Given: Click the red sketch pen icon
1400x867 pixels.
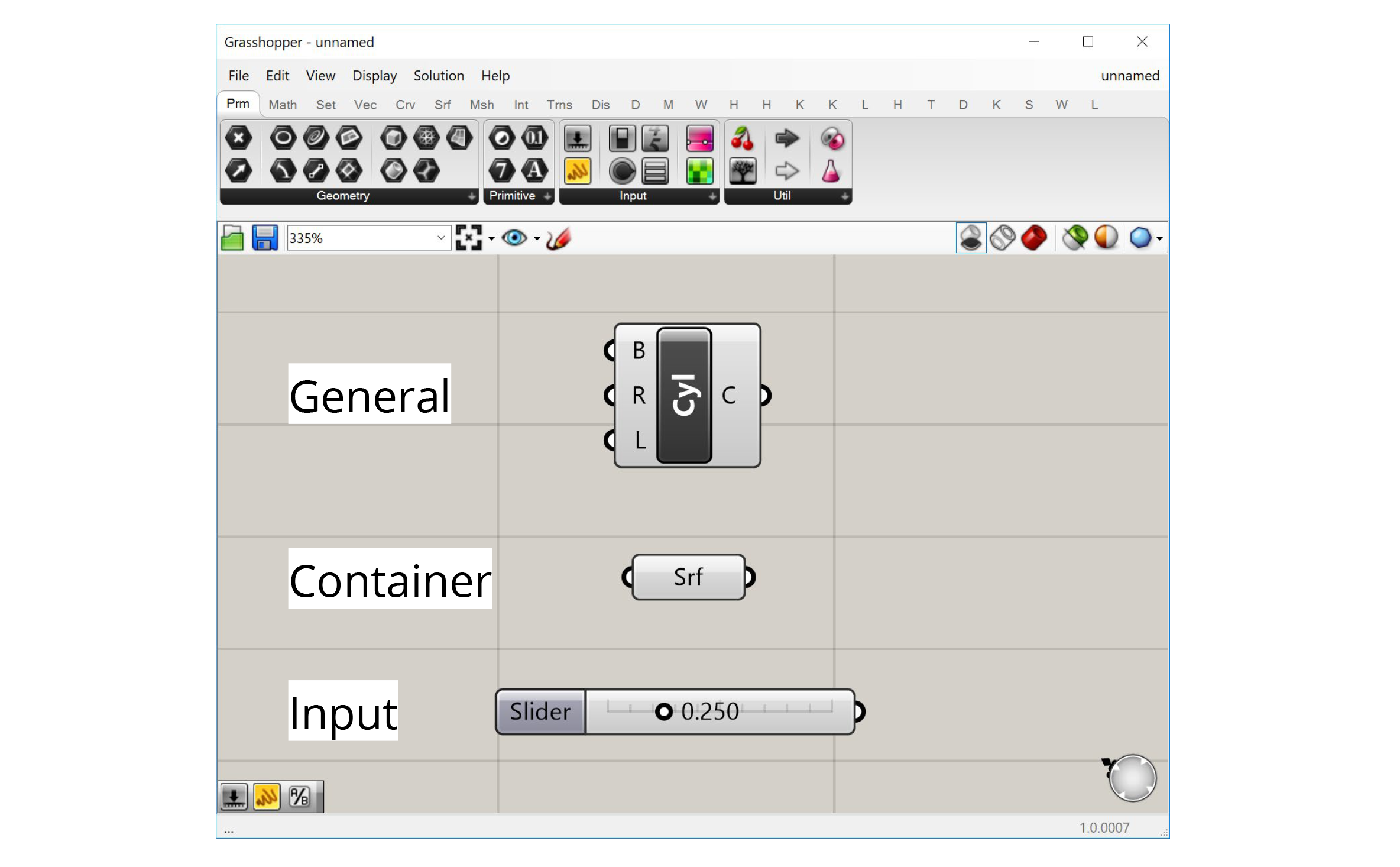Looking at the screenshot, I should 558,238.
